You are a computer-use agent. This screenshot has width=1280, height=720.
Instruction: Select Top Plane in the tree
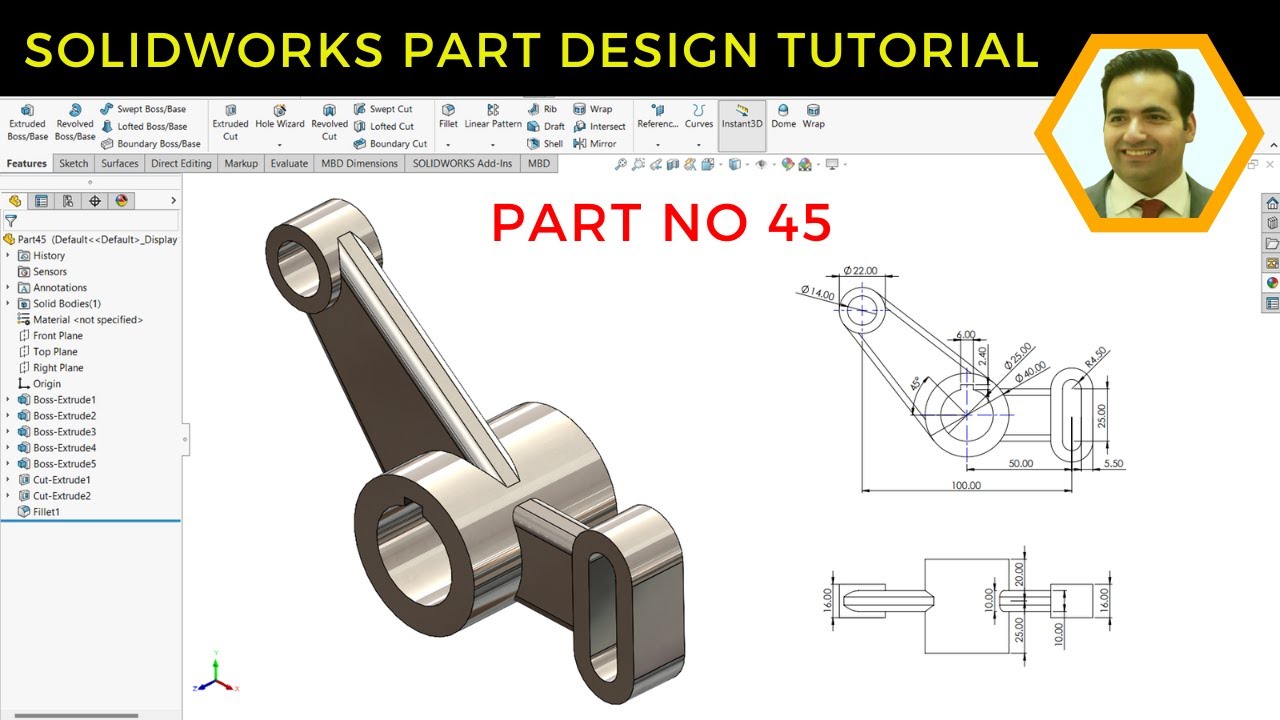pyautogui.click(x=47, y=352)
